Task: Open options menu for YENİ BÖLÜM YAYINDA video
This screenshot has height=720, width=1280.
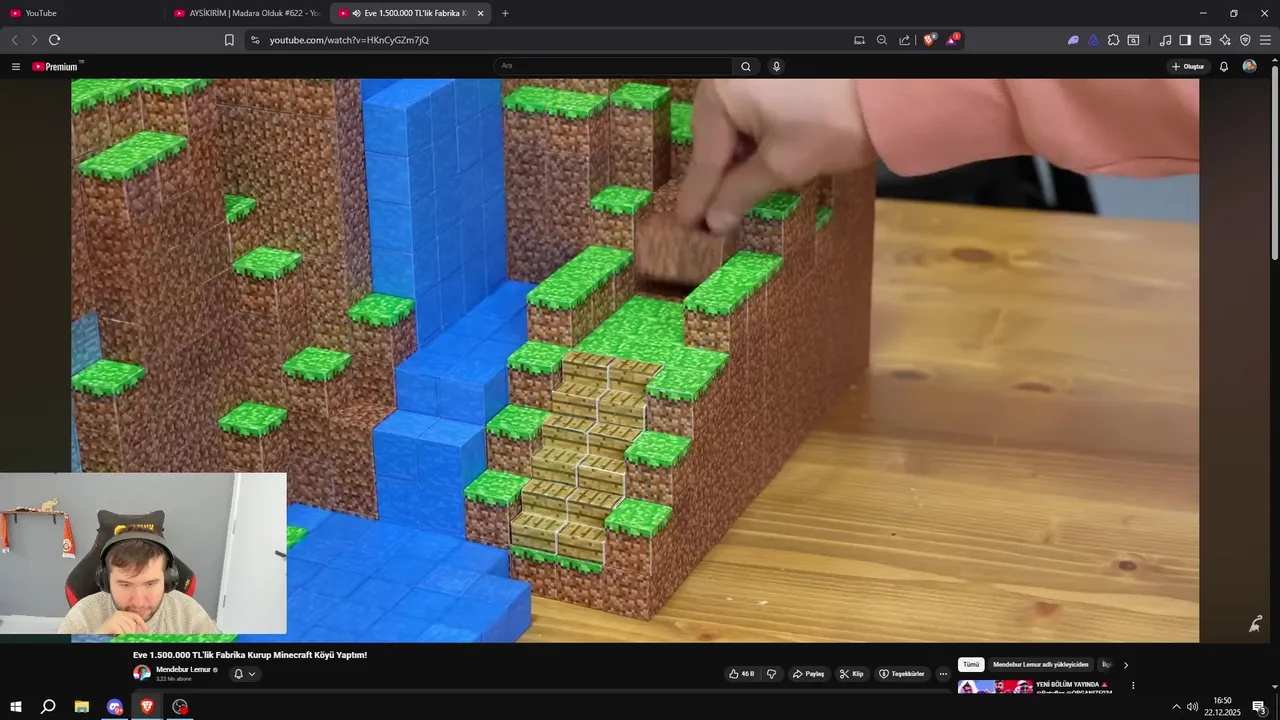Action: click(1133, 686)
